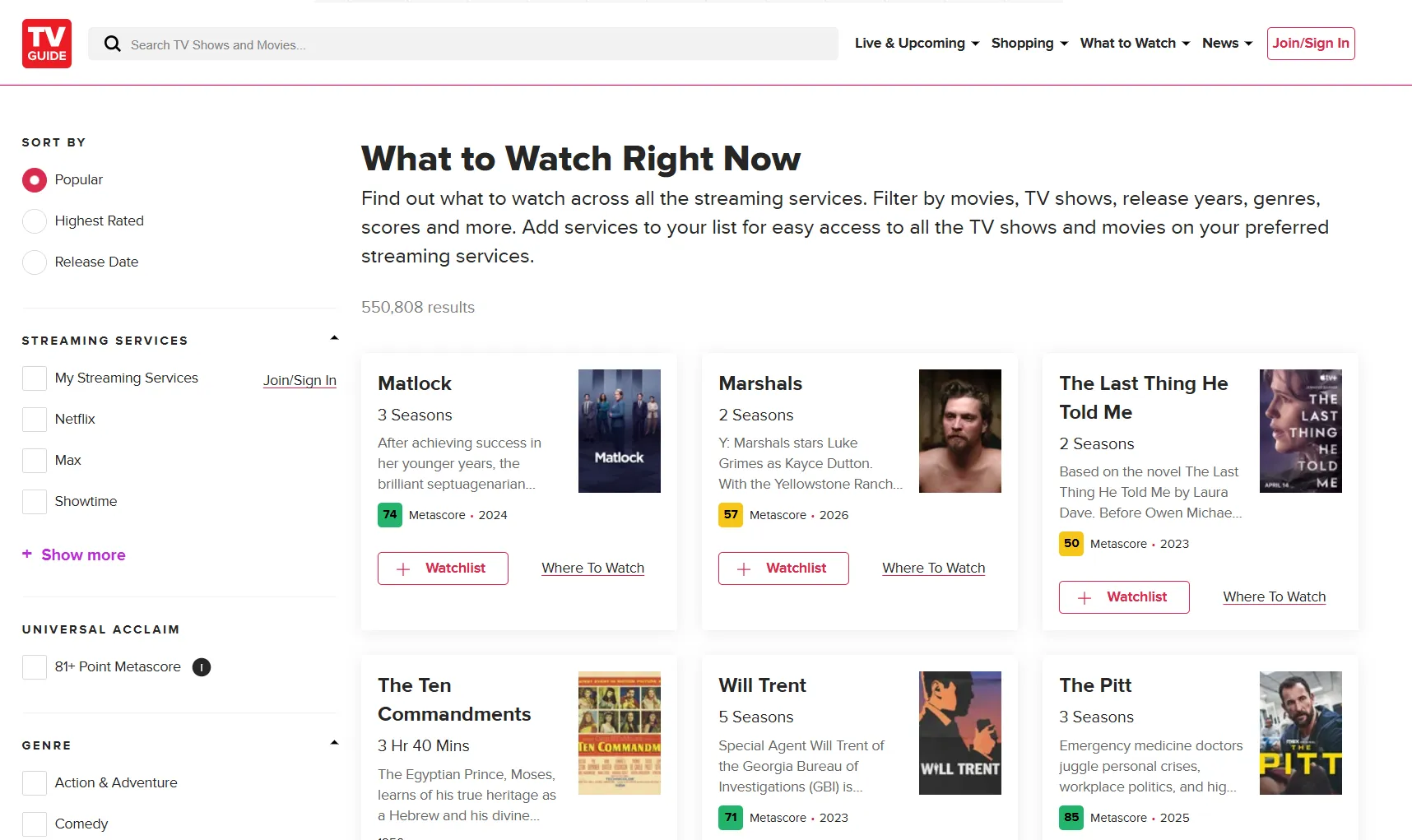Enable the Netflix streaming service filter
The height and width of the screenshot is (840, 1412).
(x=34, y=419)
